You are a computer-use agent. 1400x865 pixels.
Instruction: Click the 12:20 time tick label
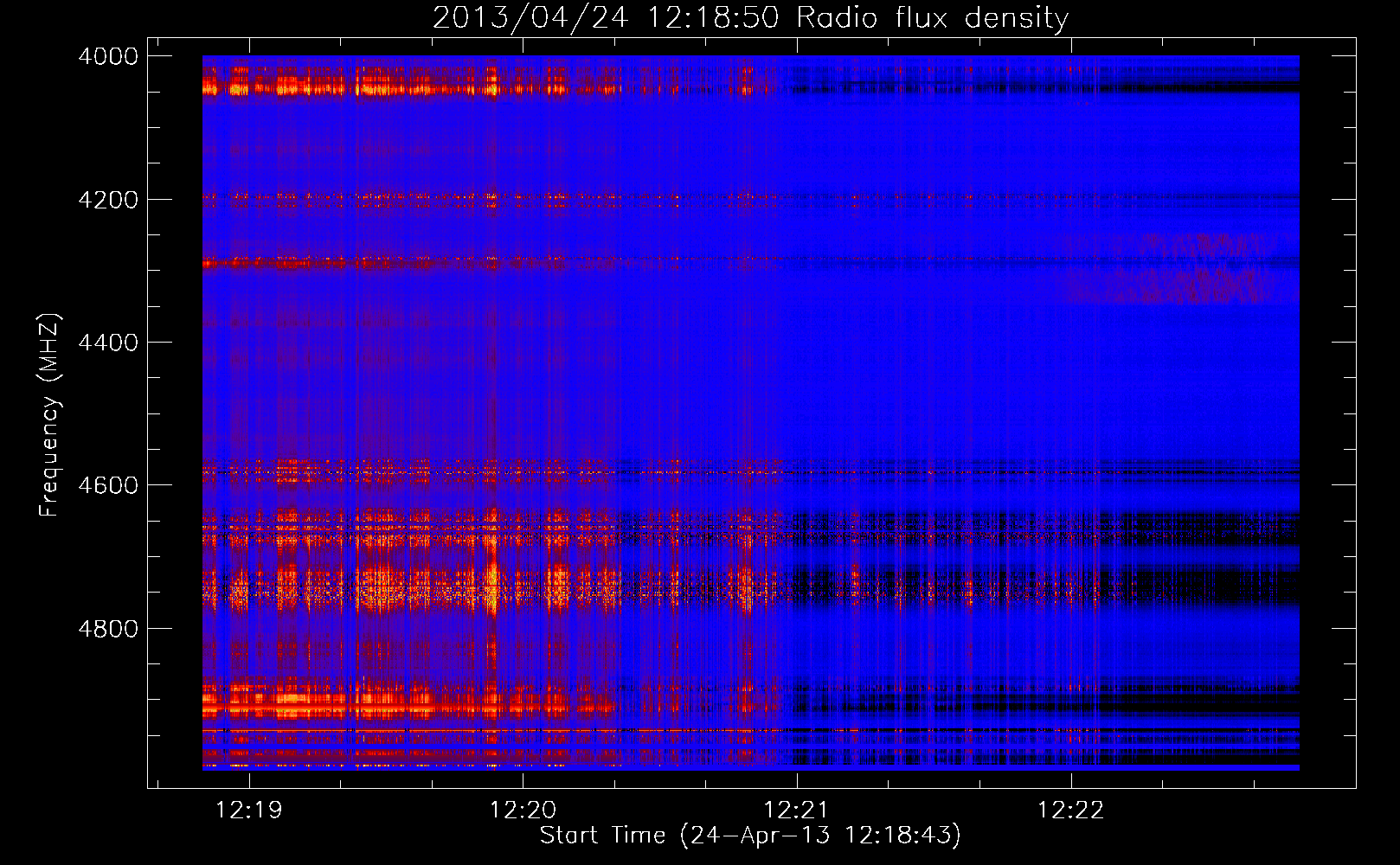click(523, 811)
